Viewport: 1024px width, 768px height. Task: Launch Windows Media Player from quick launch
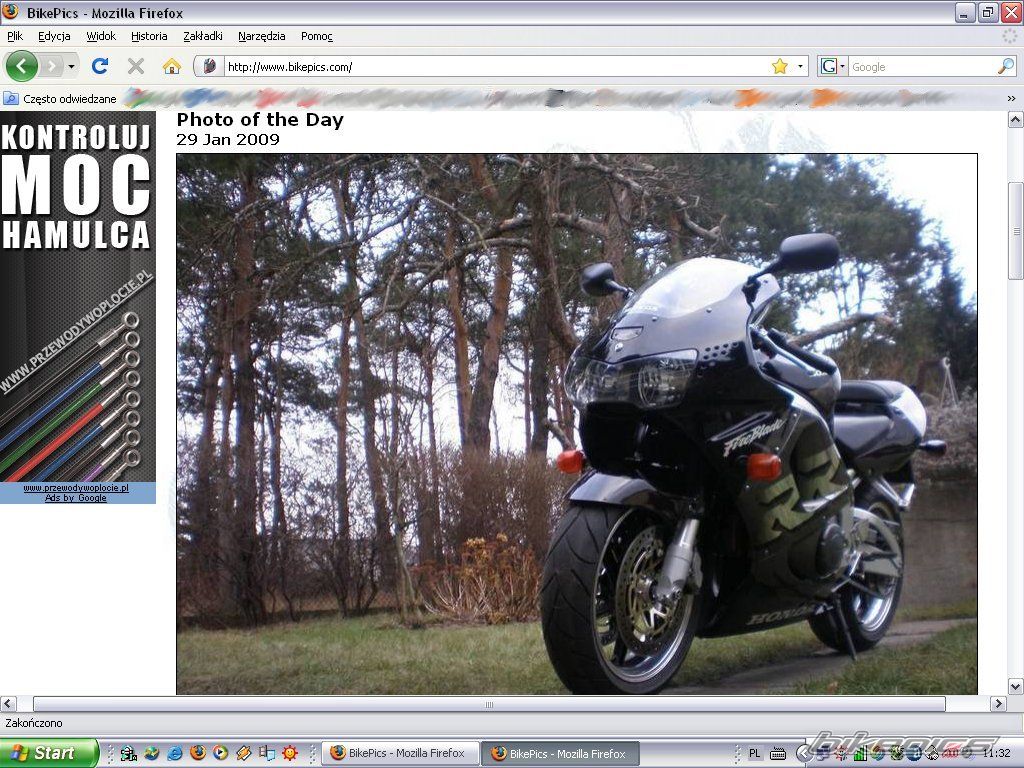[x=221, y=753]
